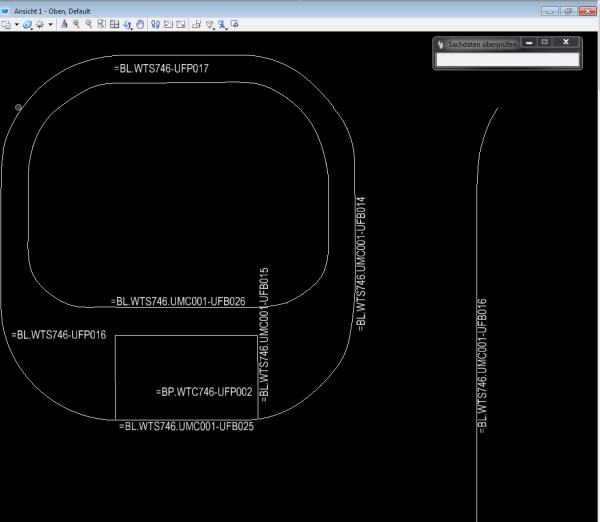Adjust view brightness with sun icon
600x522 pixels.
[40, 23]
